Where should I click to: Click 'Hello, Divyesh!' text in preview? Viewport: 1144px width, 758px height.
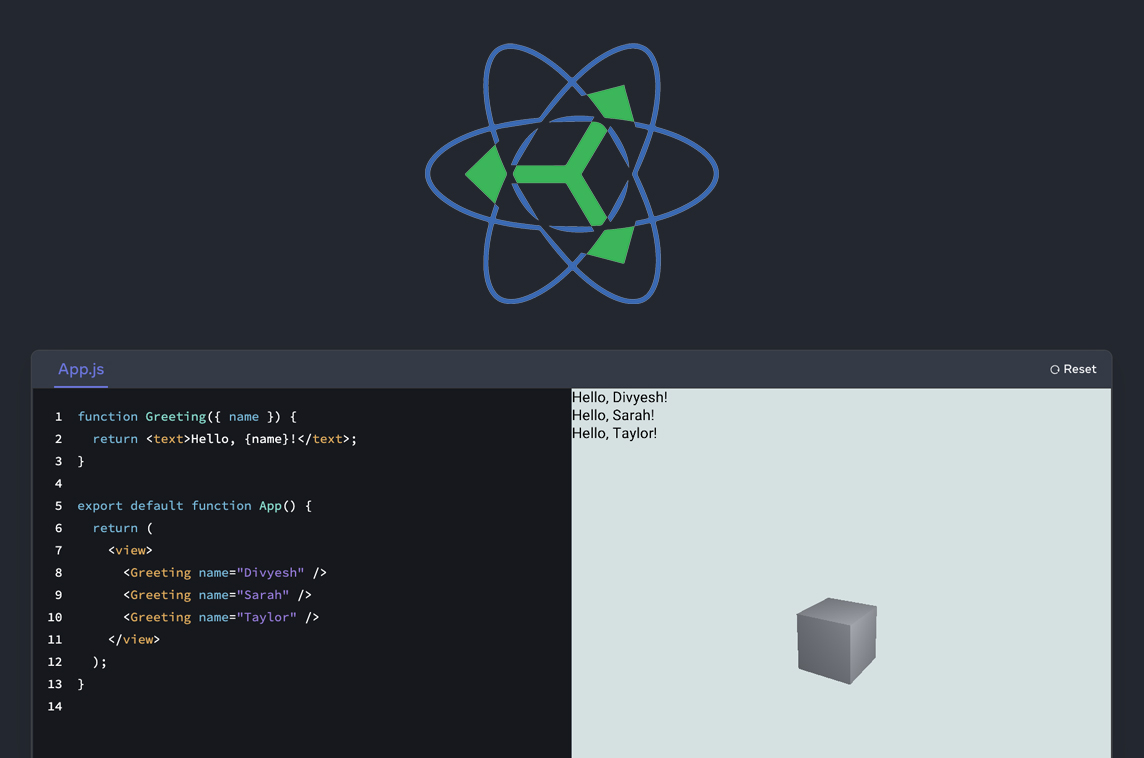coord(619,398)
